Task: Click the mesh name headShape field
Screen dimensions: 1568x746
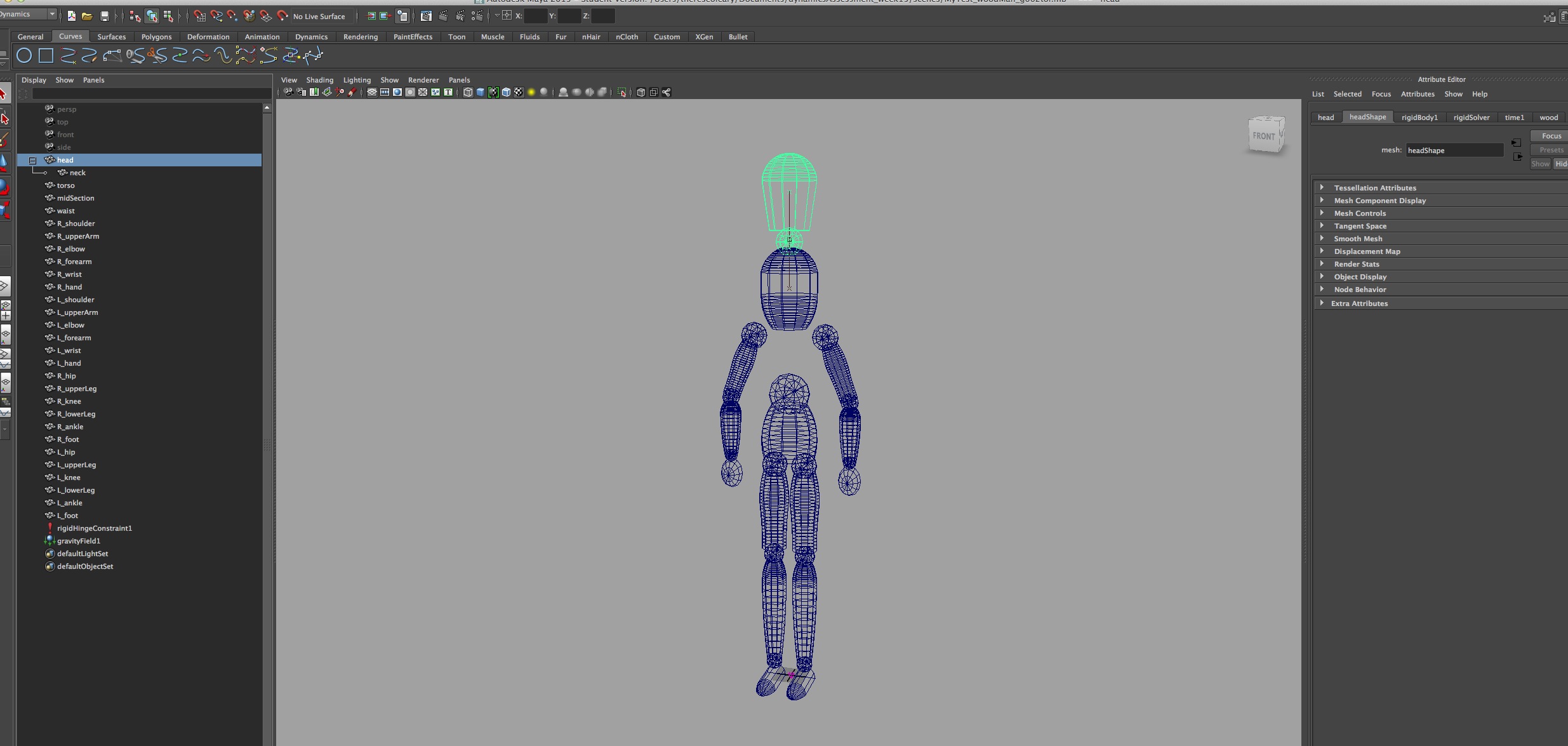Action: (1454, 150)
